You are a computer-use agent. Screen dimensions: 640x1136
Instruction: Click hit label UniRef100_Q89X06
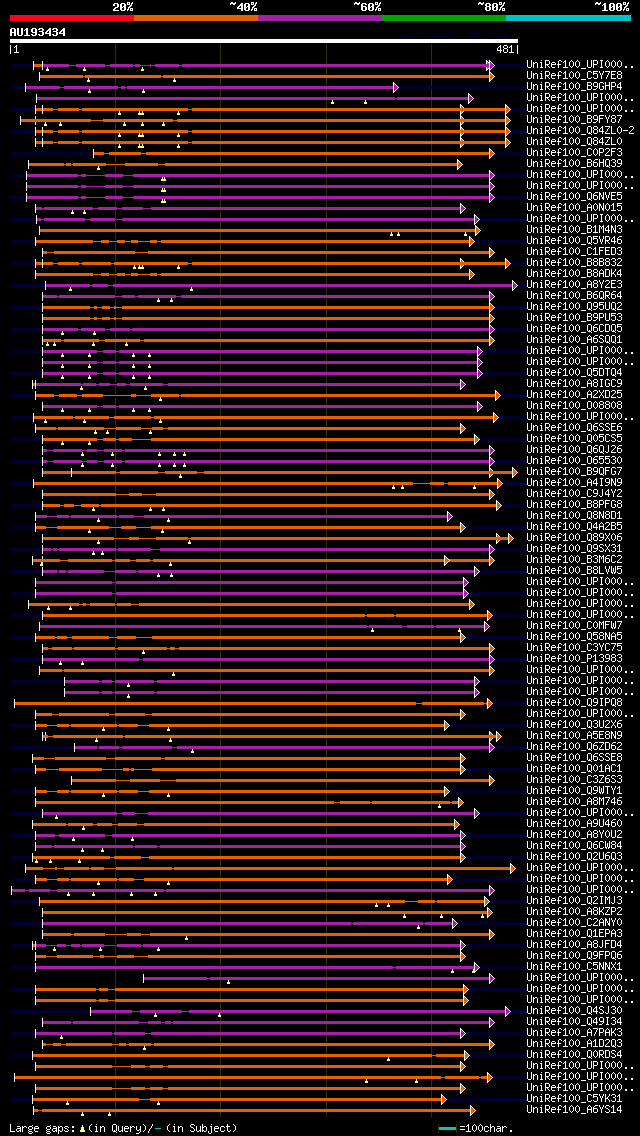[x=574, y=538]
